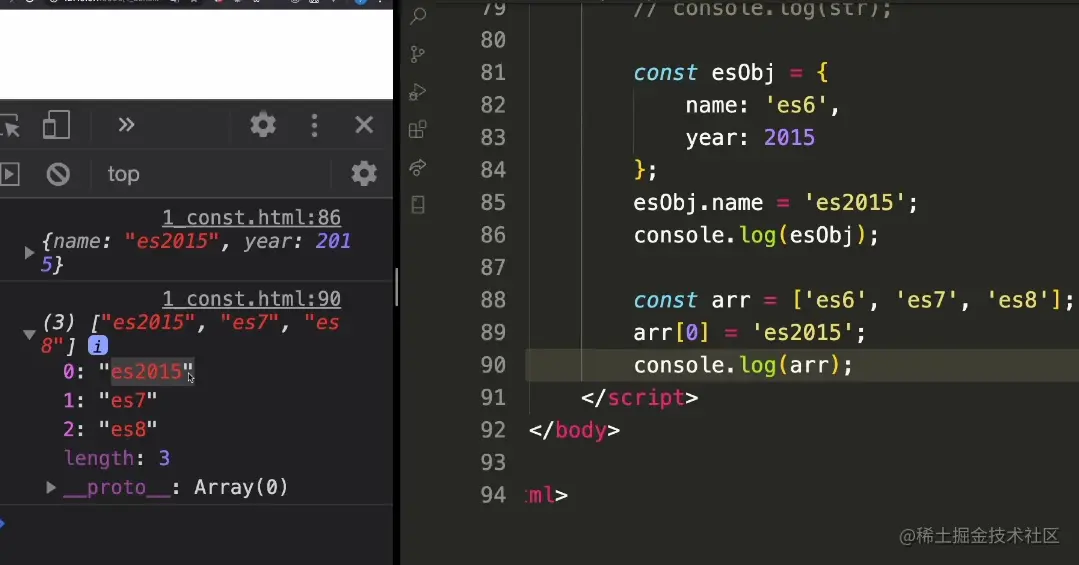1079x565 pixels.
Task: Clear the console
Action: pyautogui.click(x=58, y=174)
